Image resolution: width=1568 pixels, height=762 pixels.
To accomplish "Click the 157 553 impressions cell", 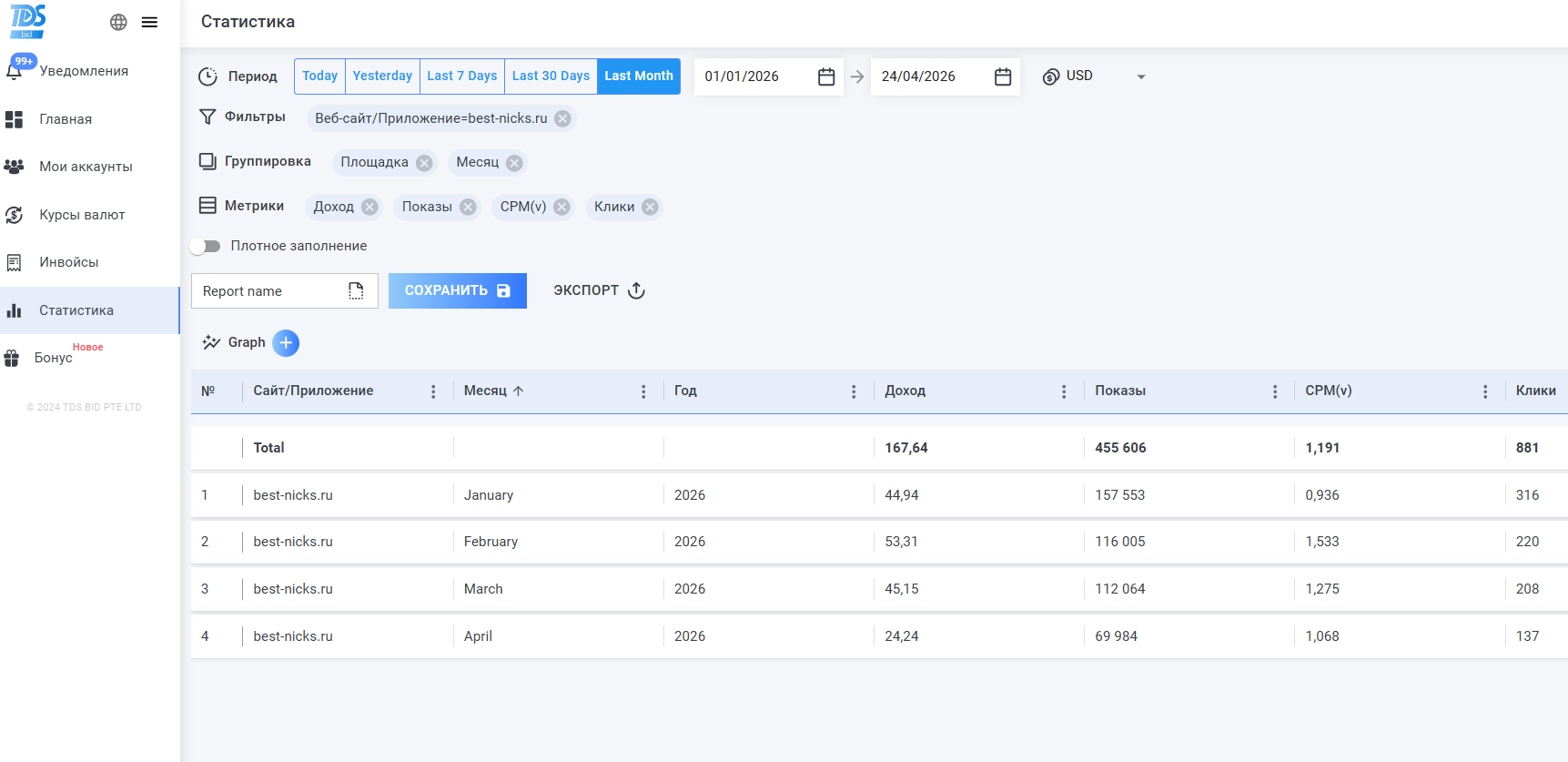I will [1120, 495].
